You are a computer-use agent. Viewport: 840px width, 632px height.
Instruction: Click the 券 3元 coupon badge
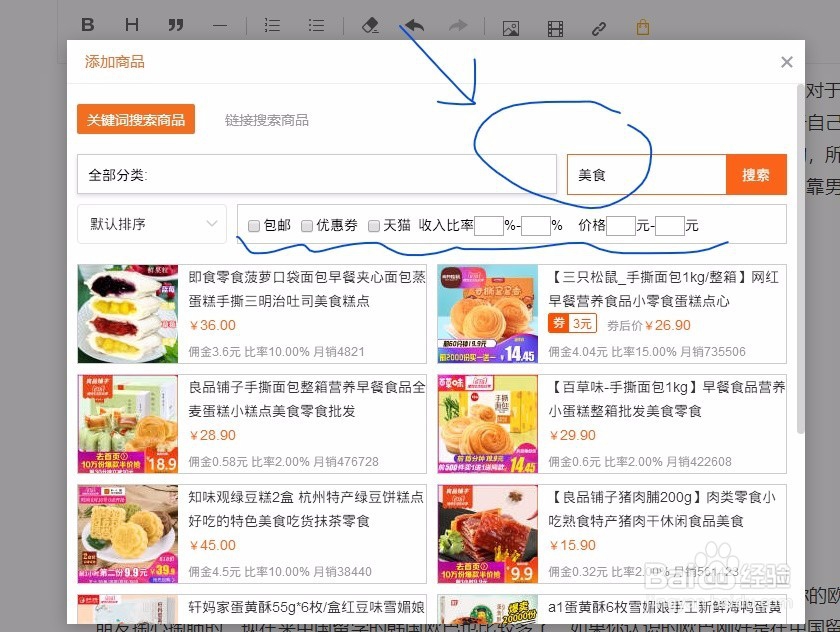tap(572, 323)
